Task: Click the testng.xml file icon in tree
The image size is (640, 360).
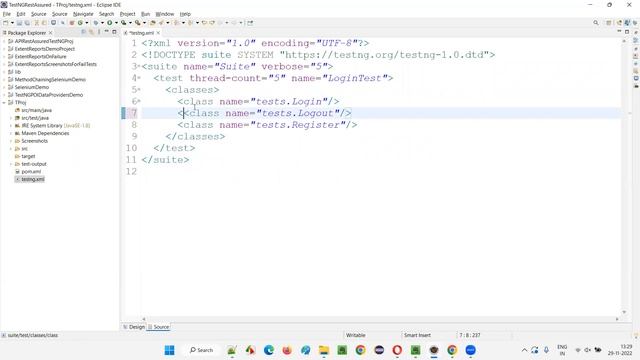Action: coord(18,179)
